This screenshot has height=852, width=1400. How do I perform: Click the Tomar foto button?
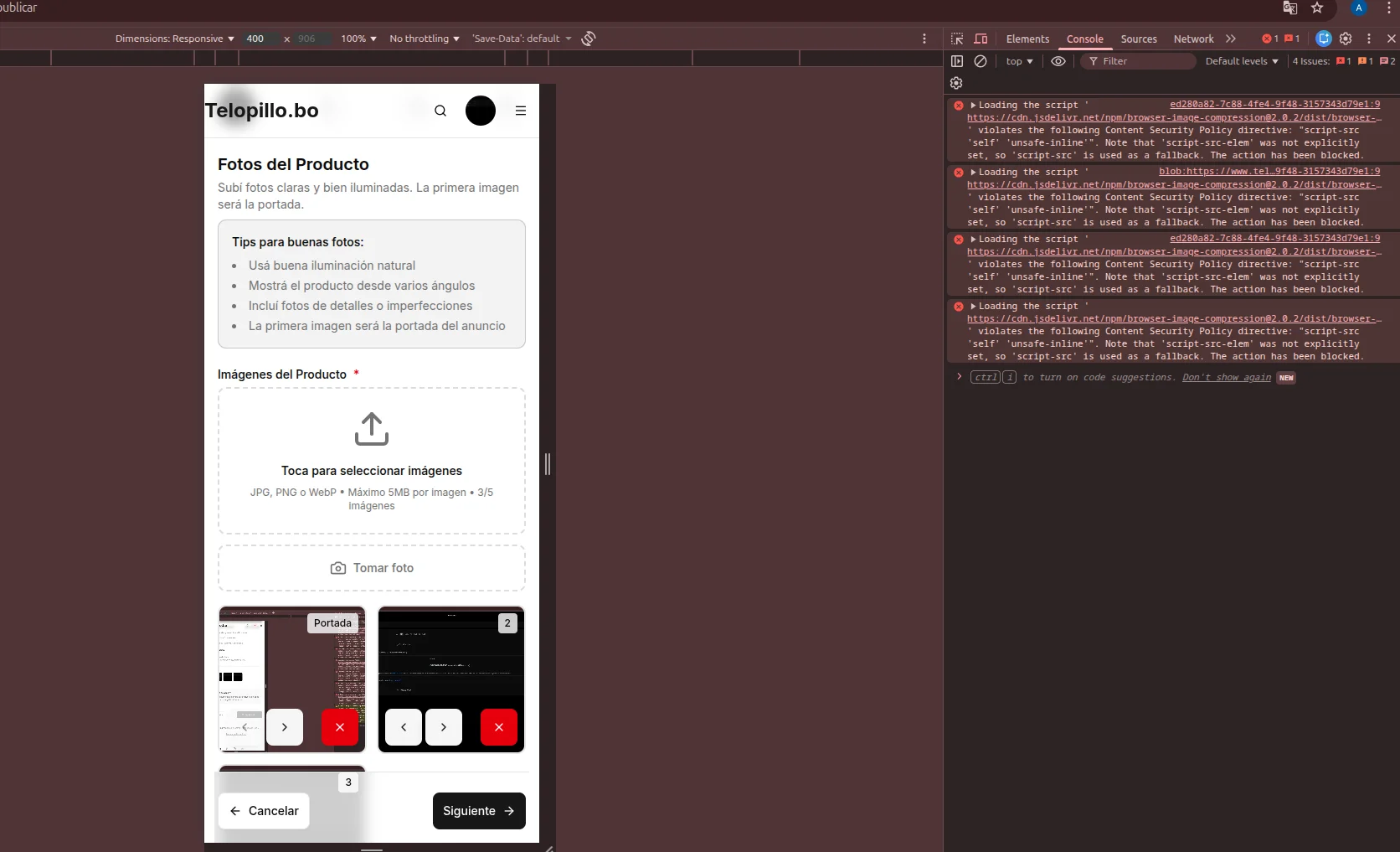(x=372, y=568)
